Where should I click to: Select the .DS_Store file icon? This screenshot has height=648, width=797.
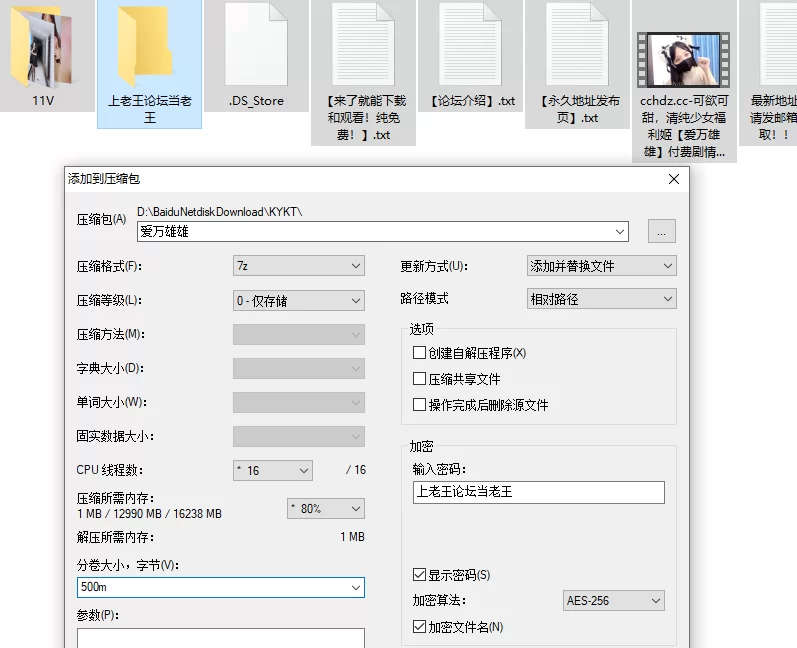tap(256, 44)
